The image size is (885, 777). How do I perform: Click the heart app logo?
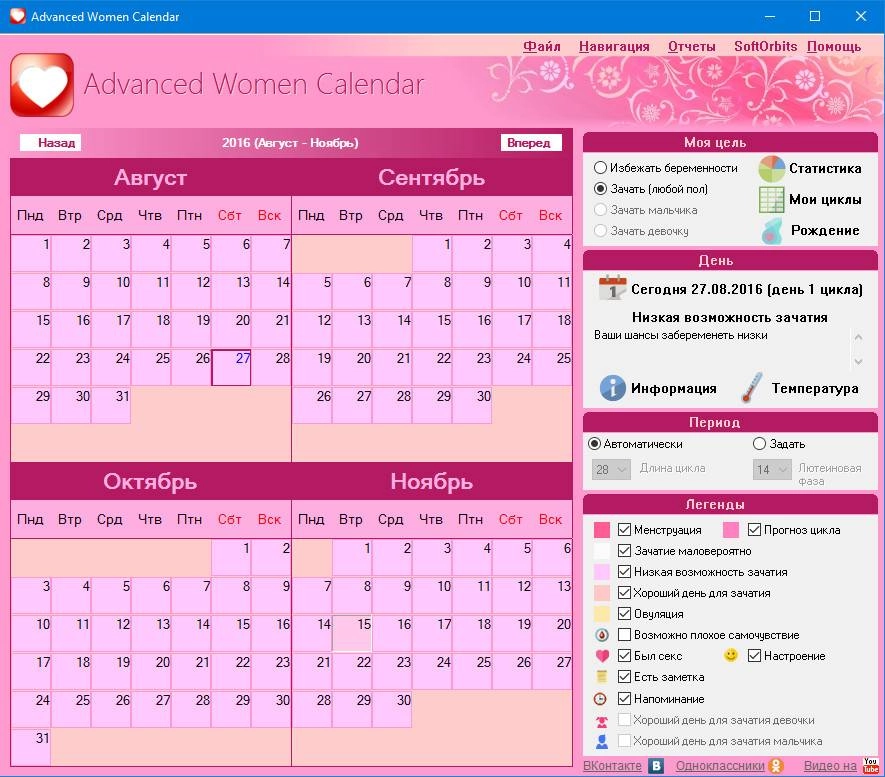(x=42, y=85)
